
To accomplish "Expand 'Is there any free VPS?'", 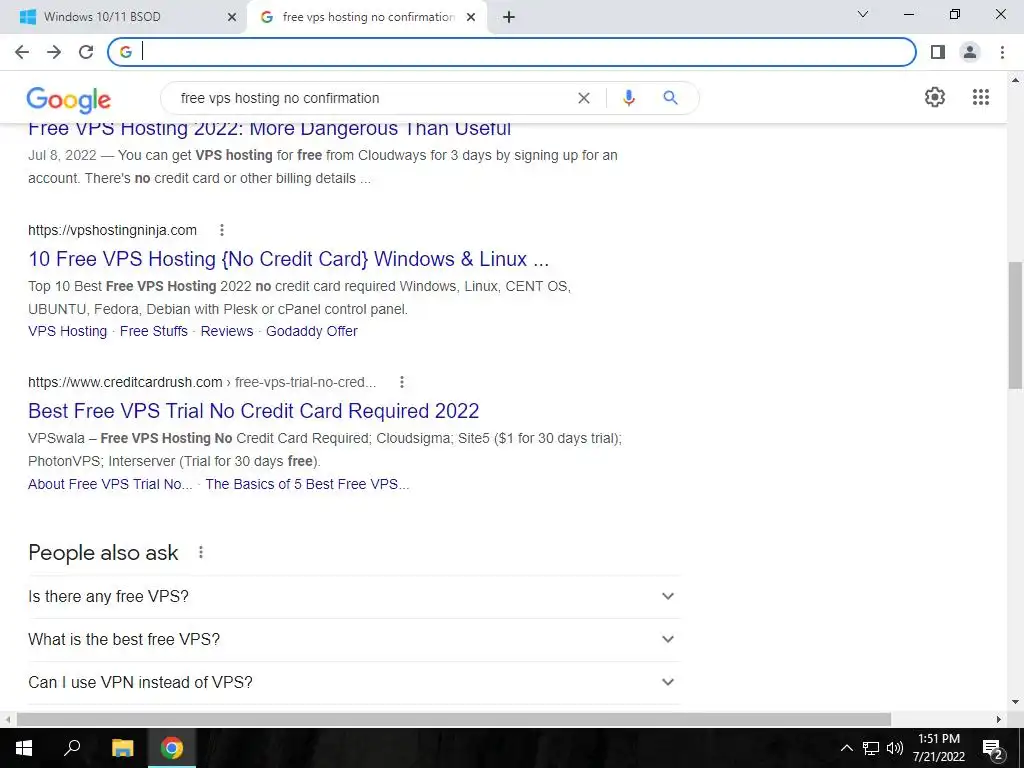I will (x=354, y=596).
